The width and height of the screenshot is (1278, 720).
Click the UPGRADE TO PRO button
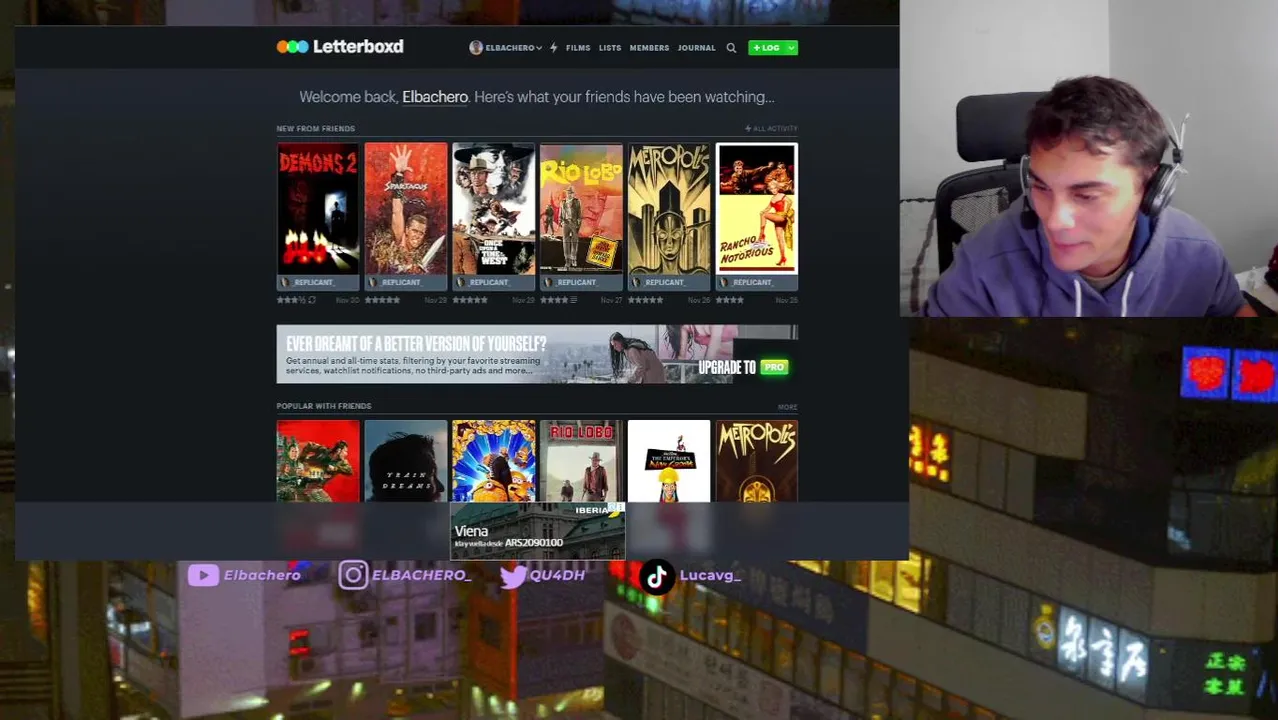click(744, 367)
